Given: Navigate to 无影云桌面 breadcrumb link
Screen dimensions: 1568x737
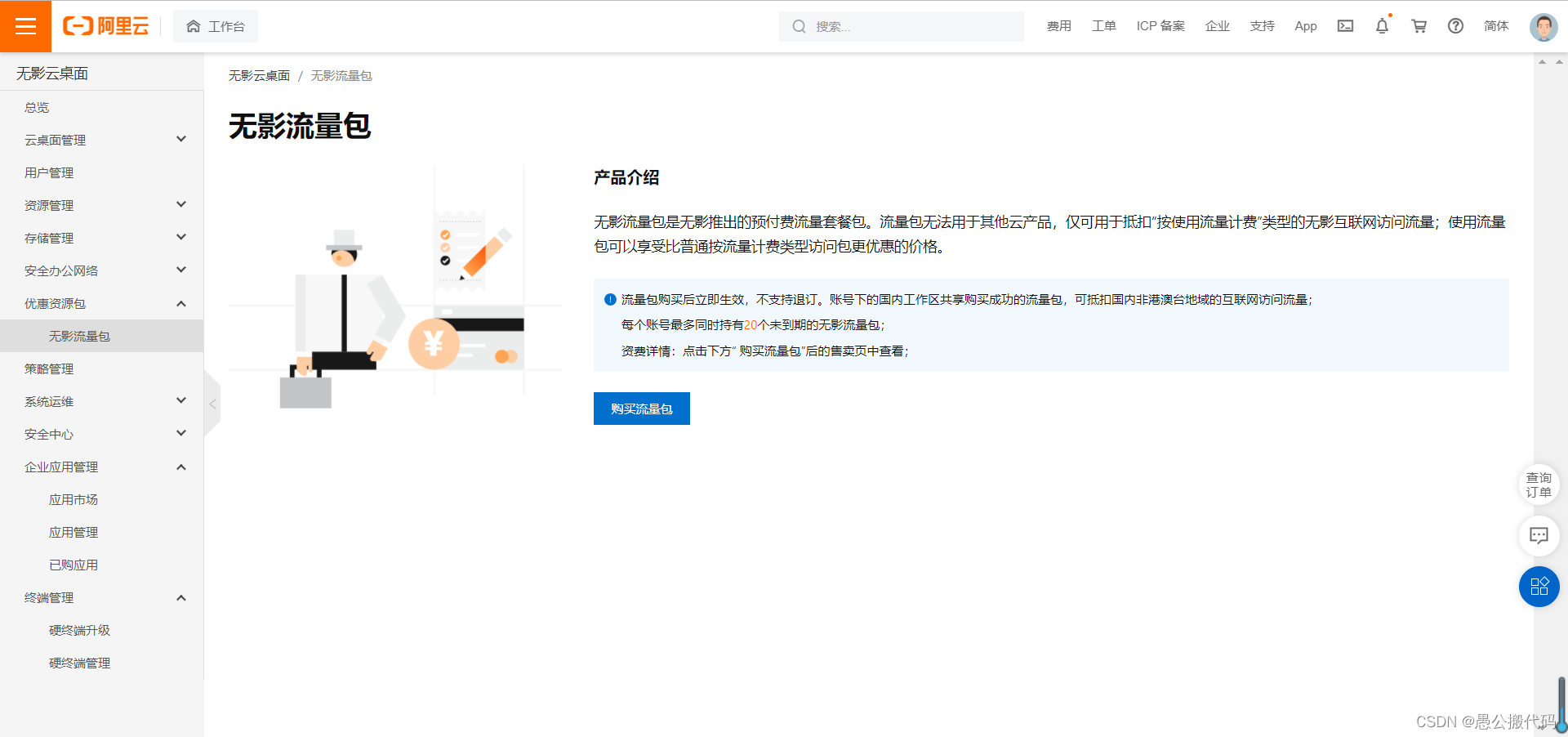Looking at the screenshot, I should coord(259,75).
